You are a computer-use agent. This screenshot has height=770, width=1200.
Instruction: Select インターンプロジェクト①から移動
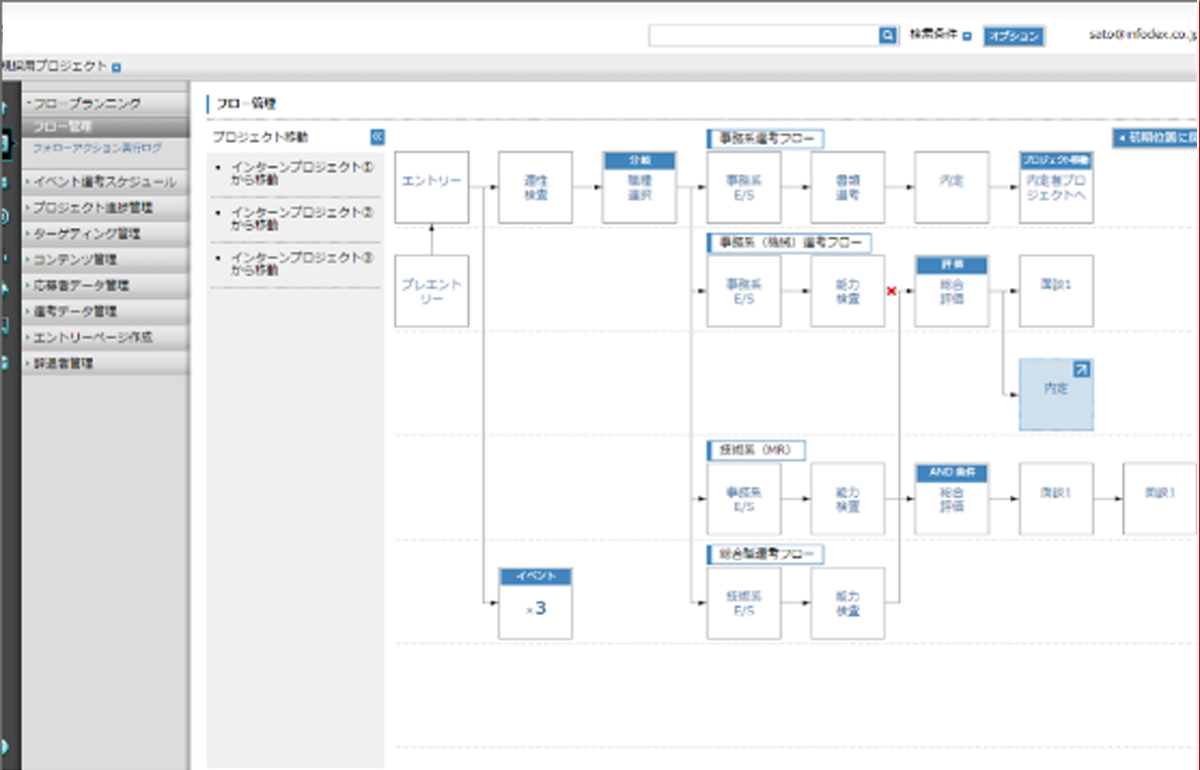[301, 174]
